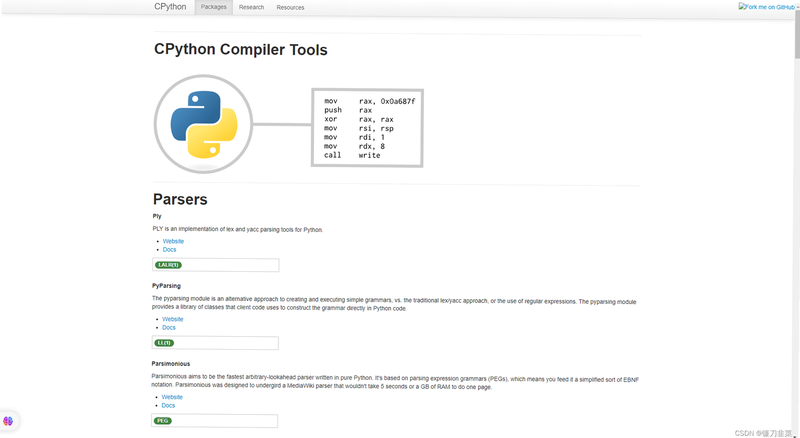Click the tag box containing LL(1)
The image size is (800, 438).
tap(215, 343)
